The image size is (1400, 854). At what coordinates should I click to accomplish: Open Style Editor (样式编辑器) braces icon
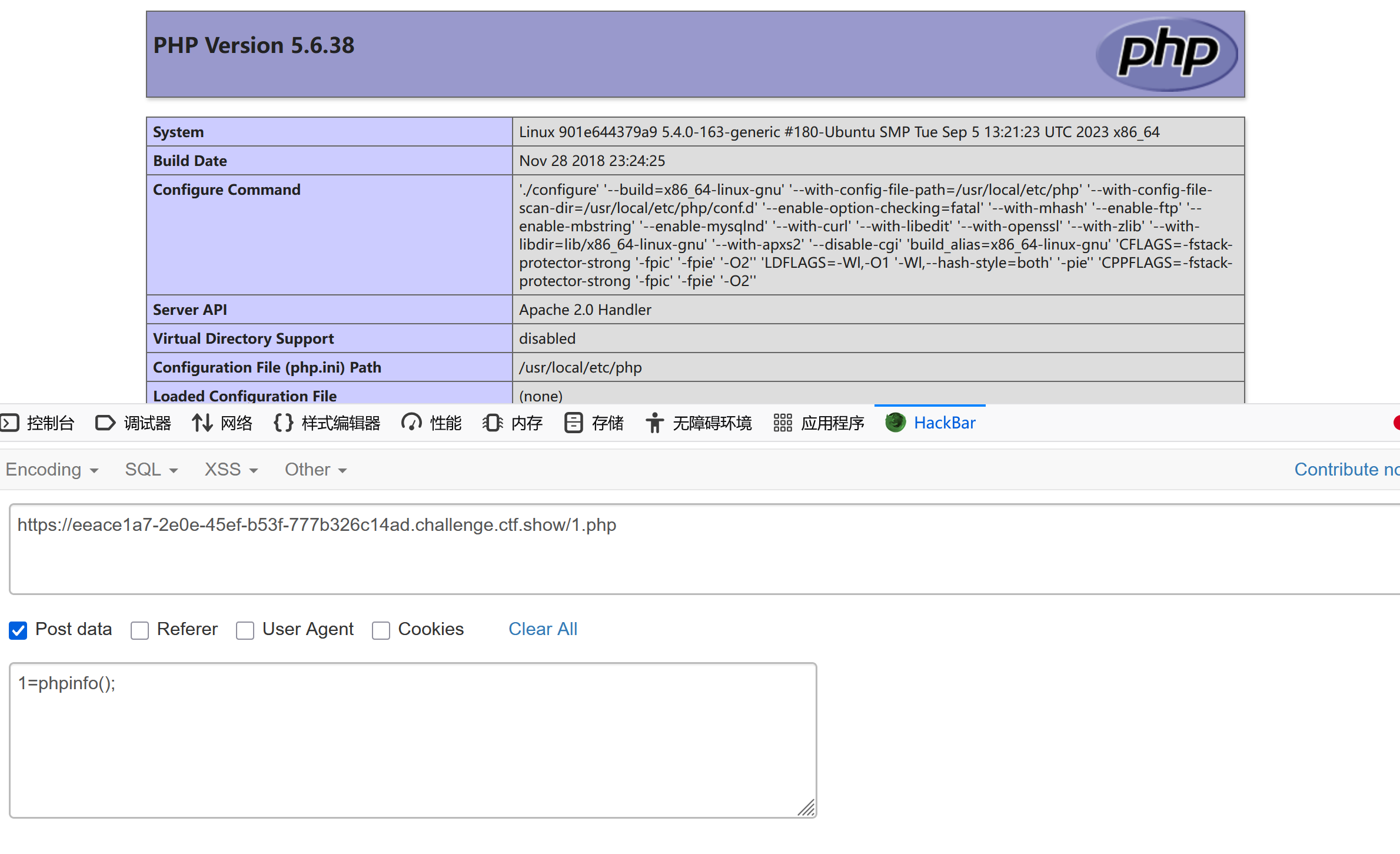pyautogui.click(x=283, y=423)
